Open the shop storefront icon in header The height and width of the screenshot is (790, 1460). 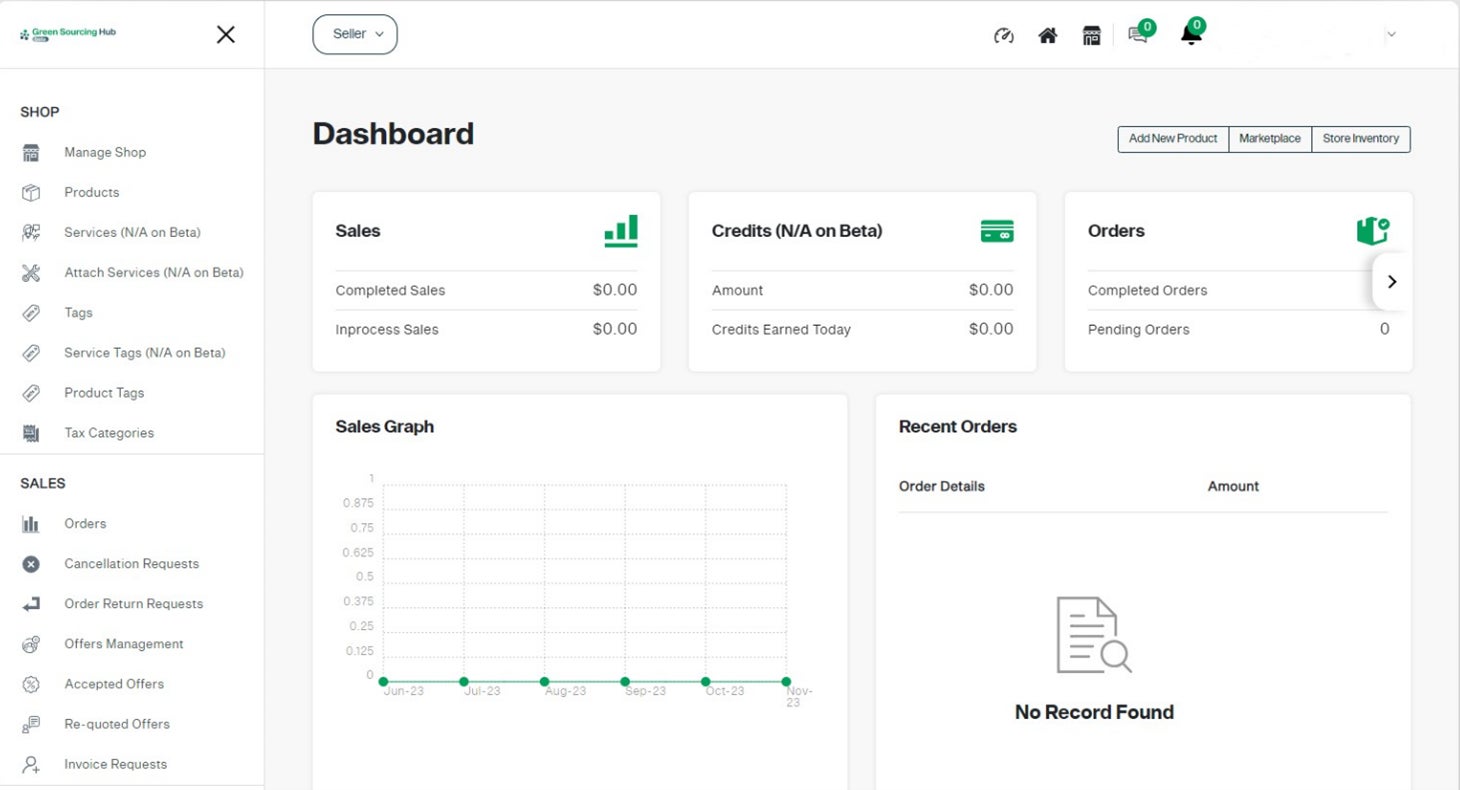(x=1092, y=36)
